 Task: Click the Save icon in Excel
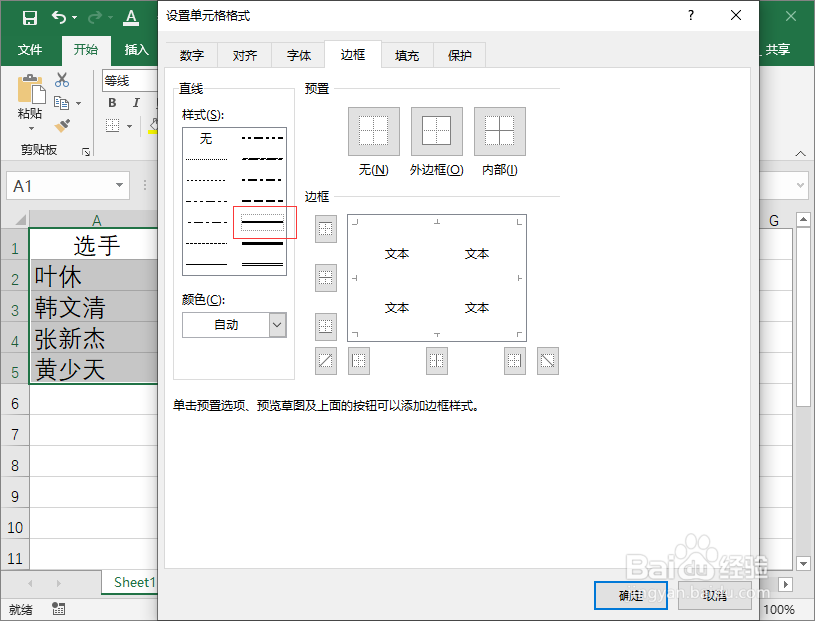tap(30, 18)
